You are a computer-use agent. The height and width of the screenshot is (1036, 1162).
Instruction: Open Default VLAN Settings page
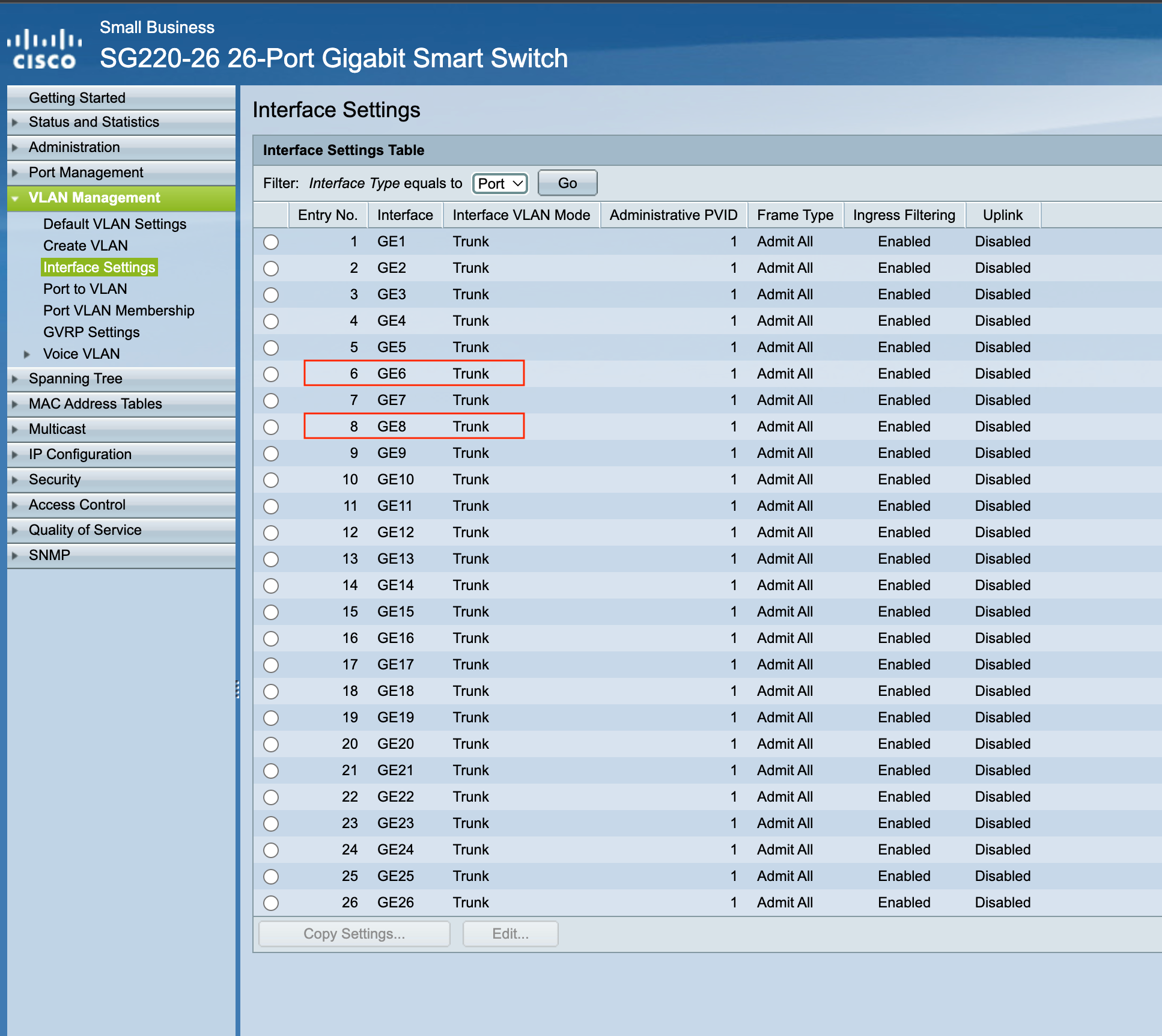(115, 224)
